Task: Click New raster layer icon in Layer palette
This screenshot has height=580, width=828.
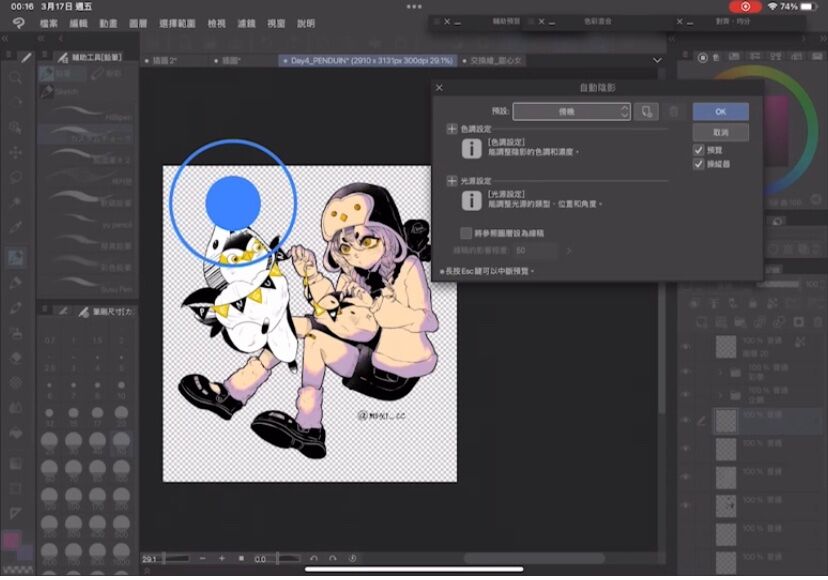Action: pyautogui.click(x=701, y=322)
